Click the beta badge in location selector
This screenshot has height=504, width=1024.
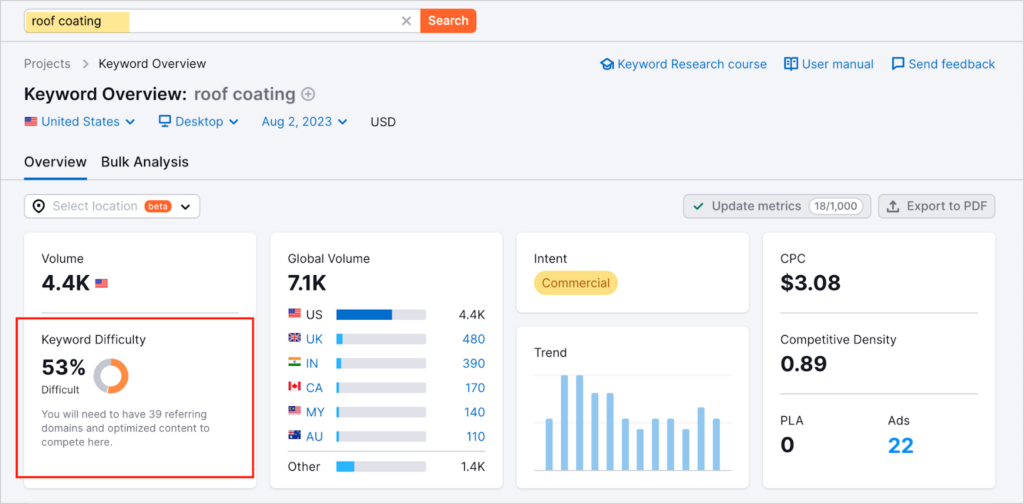click(x=157, y=206)
